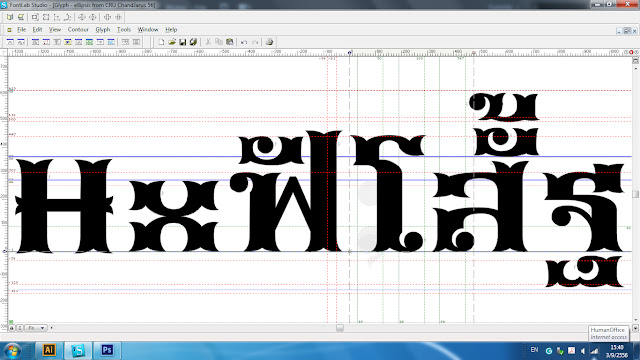Click the volume speaker icon in the tray
Viewport: 640px width, 360px height.
click(583, 351)
